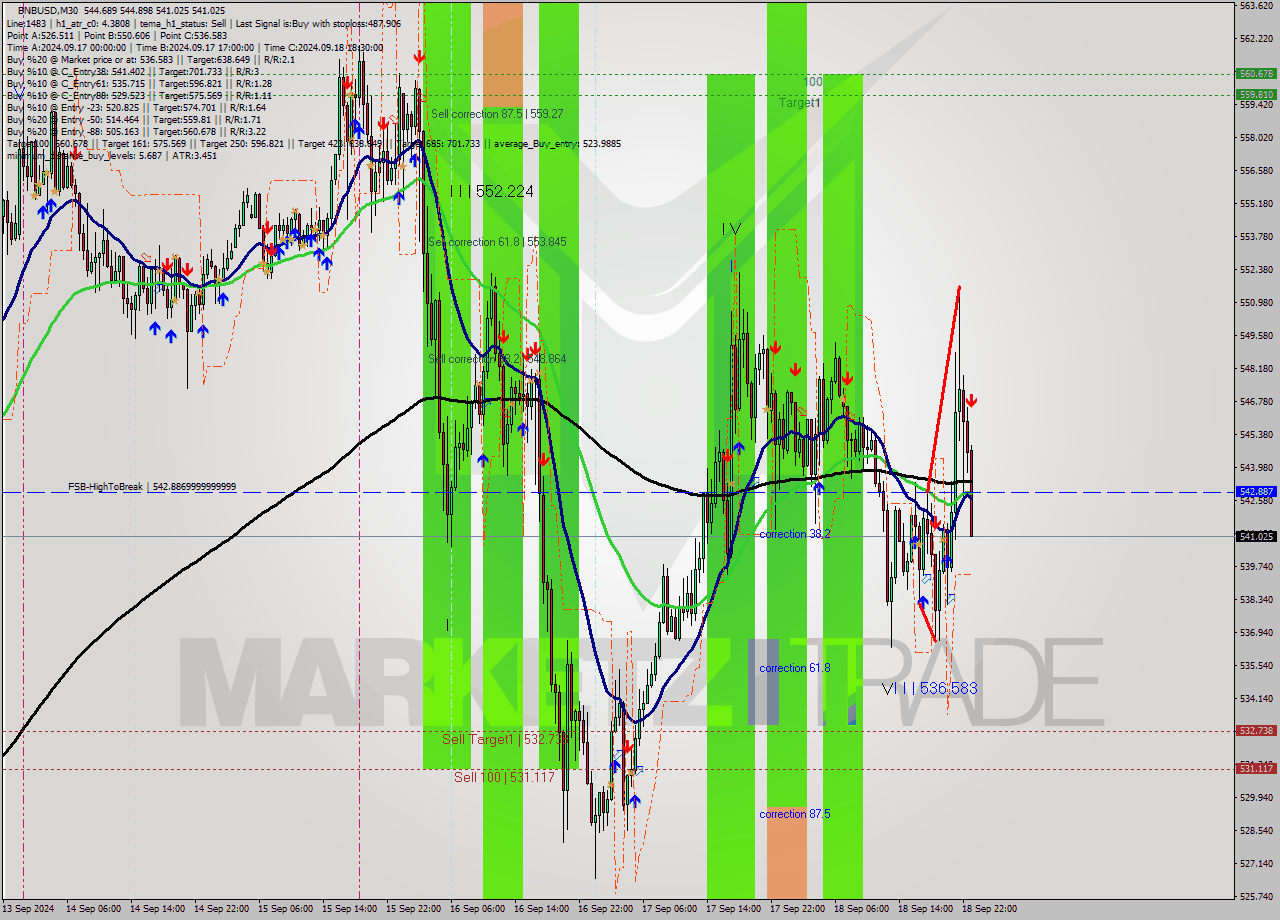
Task: Select the 'Line:1483' indicator info line
Action: (204, 23)
